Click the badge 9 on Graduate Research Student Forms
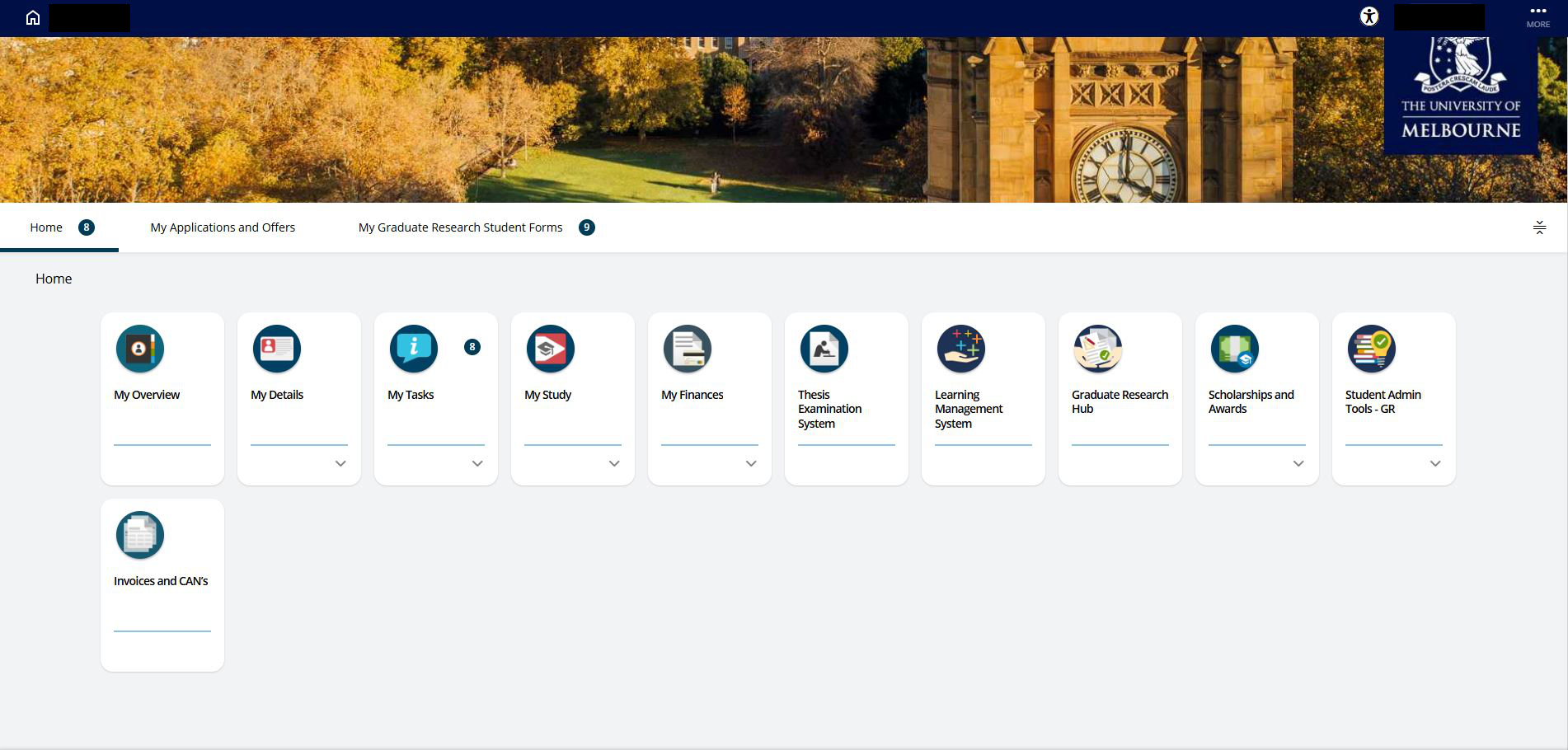 [587, 227]
